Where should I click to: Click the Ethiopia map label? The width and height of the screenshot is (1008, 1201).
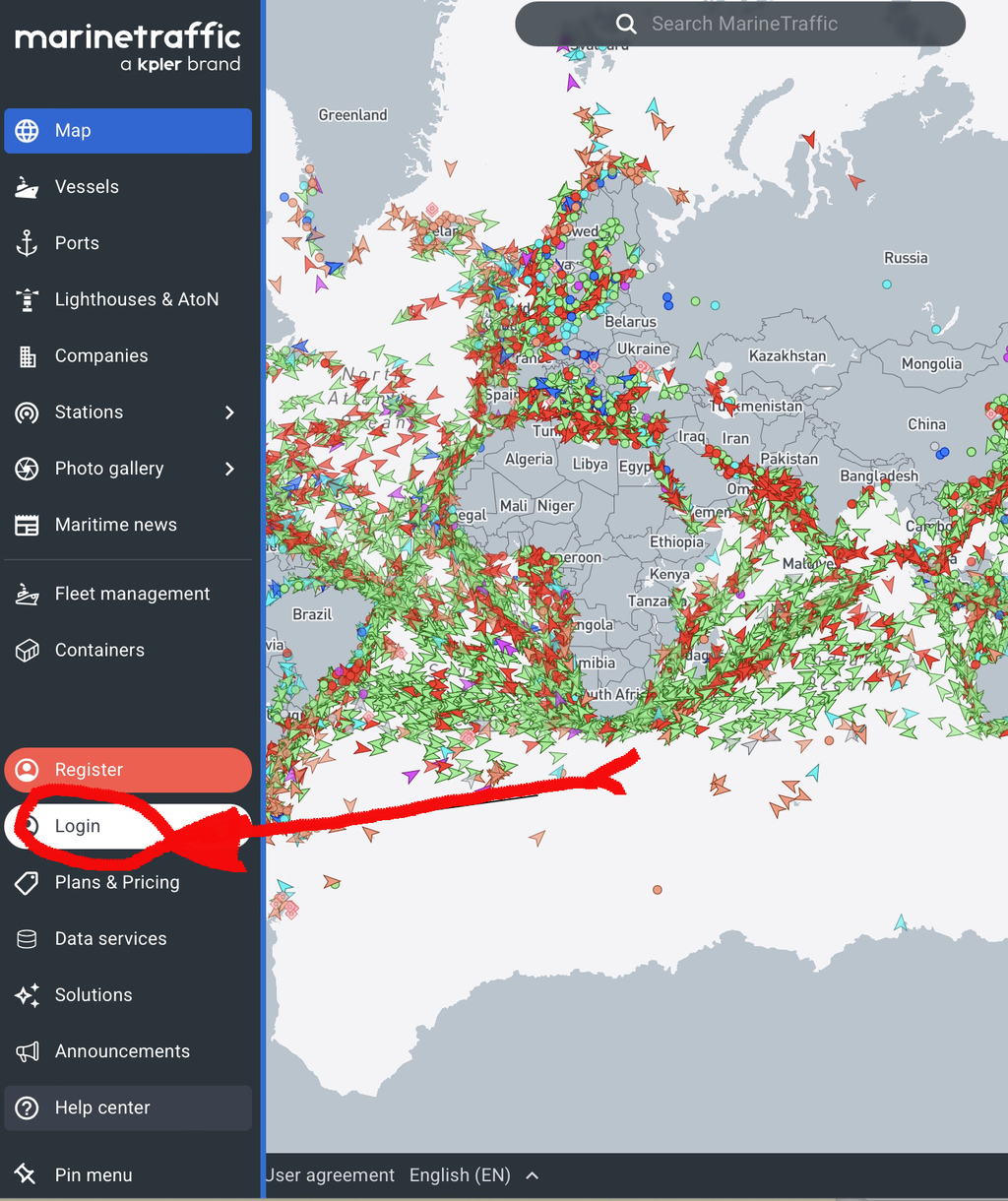tap(676, 542)
